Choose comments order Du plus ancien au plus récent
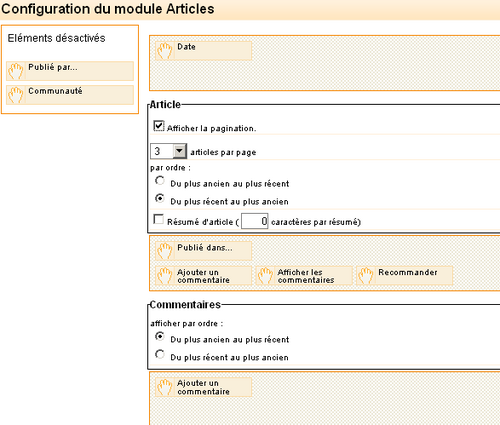Screen dimensions: 500x425 160,336
